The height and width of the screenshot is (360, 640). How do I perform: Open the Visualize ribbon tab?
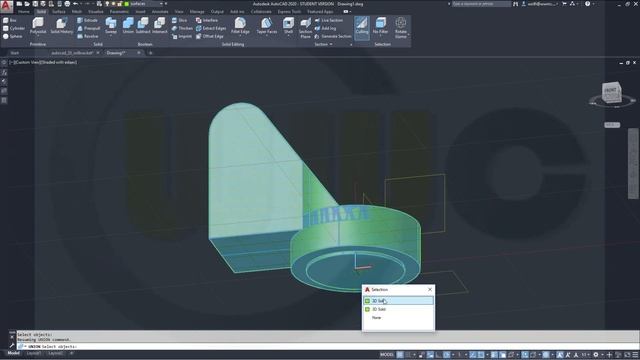point(96,11)
